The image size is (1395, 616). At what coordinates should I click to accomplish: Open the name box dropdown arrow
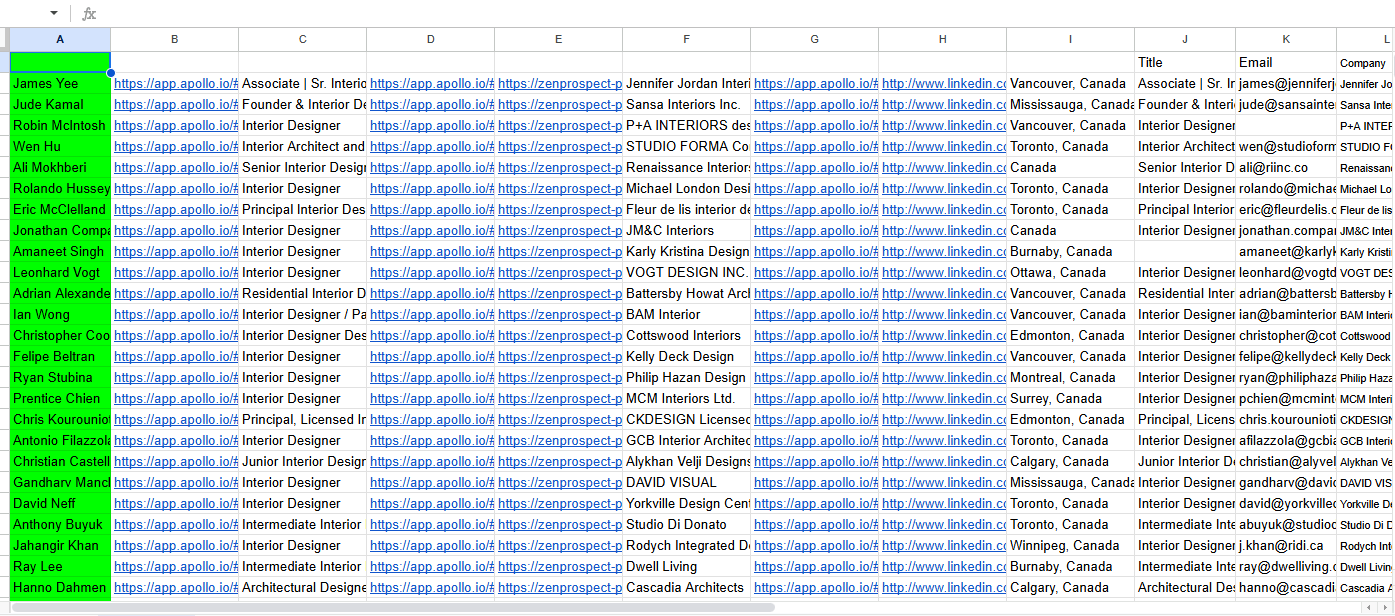tap(54, 13)
